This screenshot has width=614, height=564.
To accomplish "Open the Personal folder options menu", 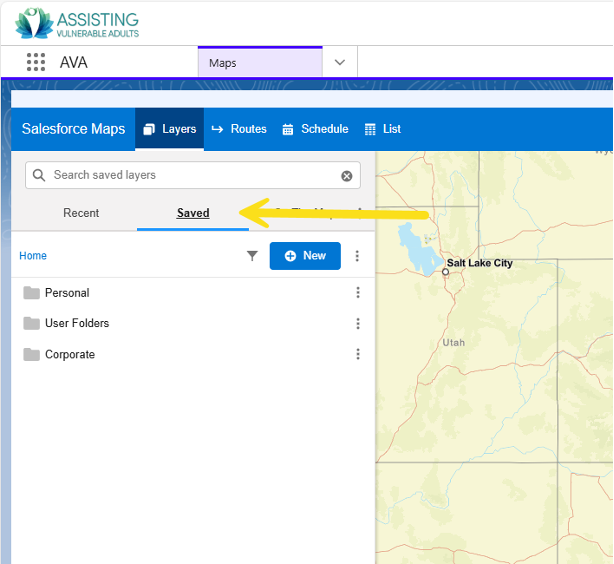I will 358,293.
